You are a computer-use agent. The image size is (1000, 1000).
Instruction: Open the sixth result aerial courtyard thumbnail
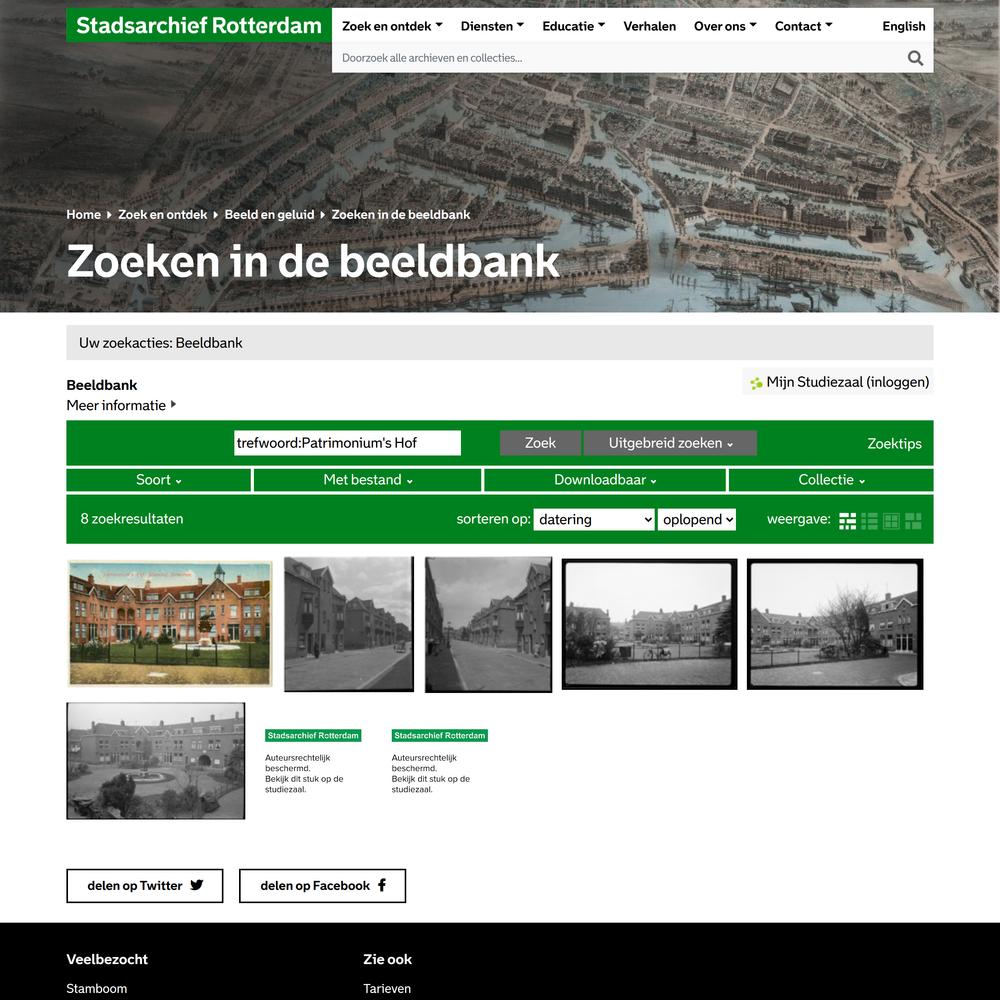[156, 761]
